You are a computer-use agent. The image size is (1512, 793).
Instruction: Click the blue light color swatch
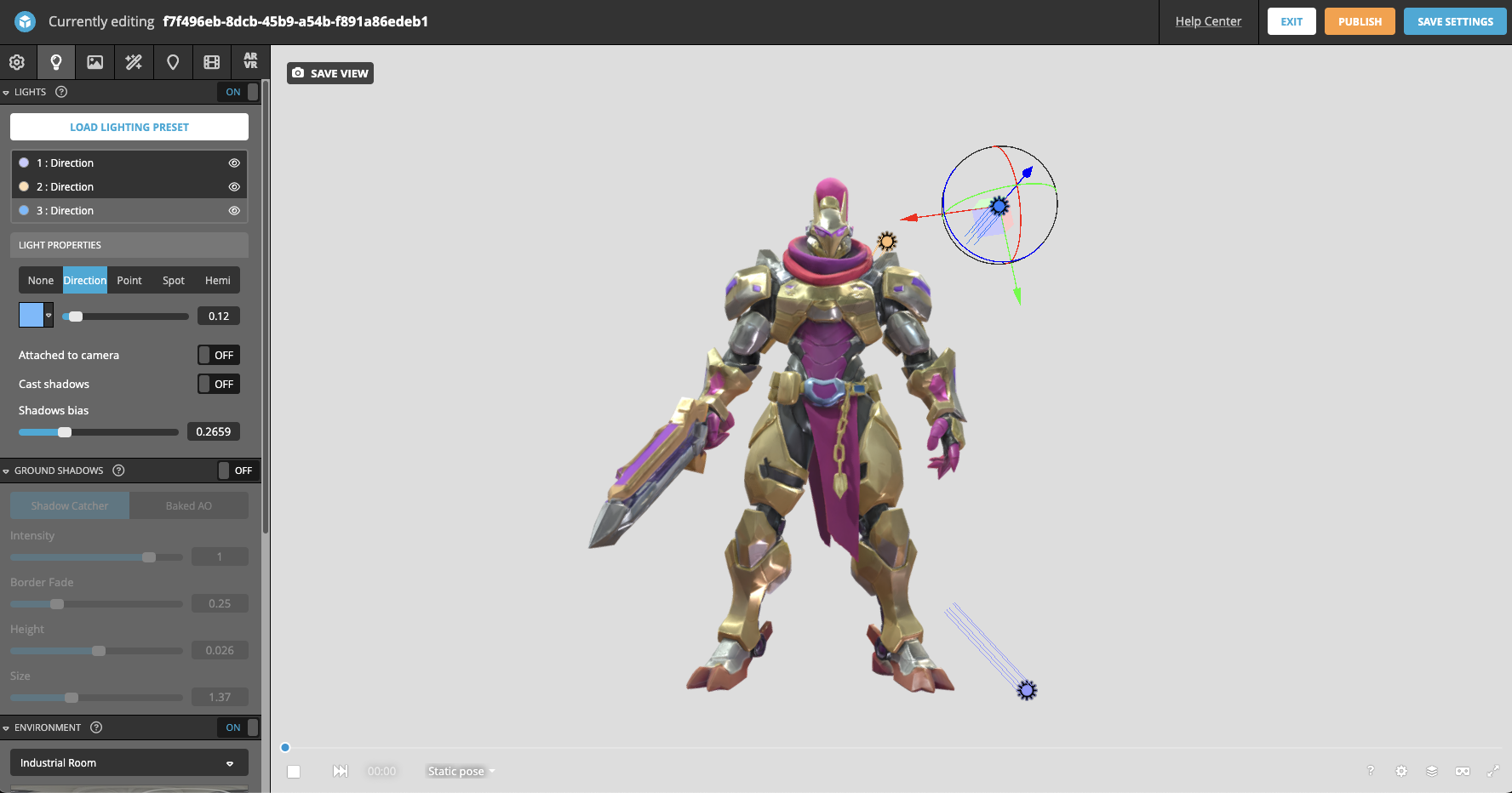(31, 315)
